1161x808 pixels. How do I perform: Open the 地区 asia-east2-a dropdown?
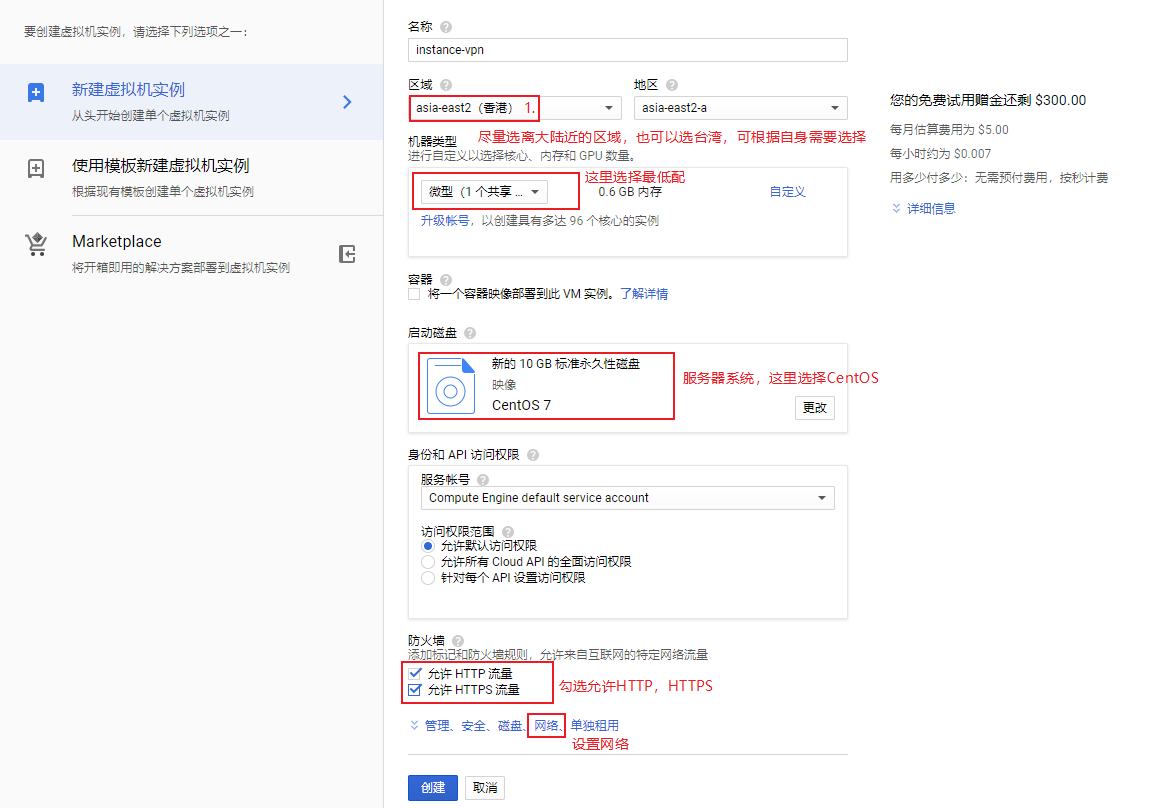(x=740, y=108)
